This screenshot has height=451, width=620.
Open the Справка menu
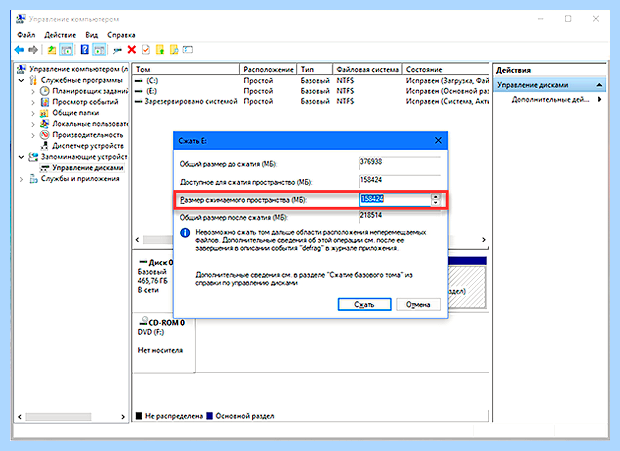[121, 35]
